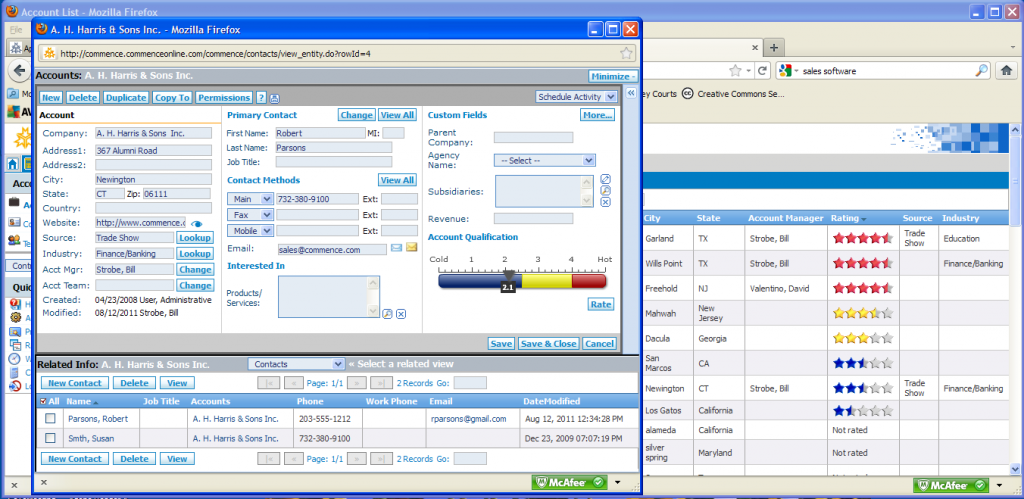Open the McAfee dropdown arrow in the popup window

tap(618, 483)
